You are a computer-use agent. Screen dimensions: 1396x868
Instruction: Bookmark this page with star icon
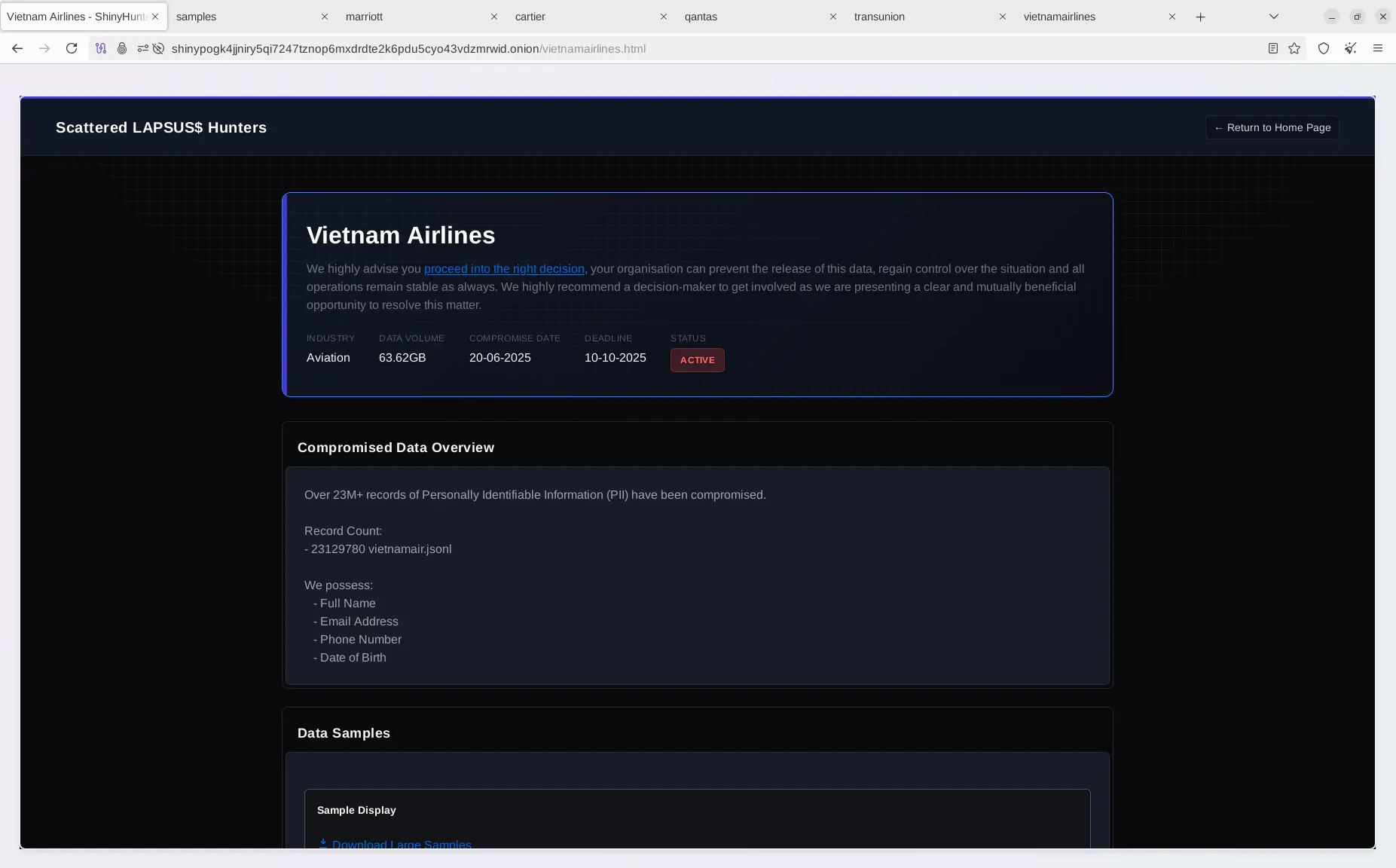pos(1294,48)
